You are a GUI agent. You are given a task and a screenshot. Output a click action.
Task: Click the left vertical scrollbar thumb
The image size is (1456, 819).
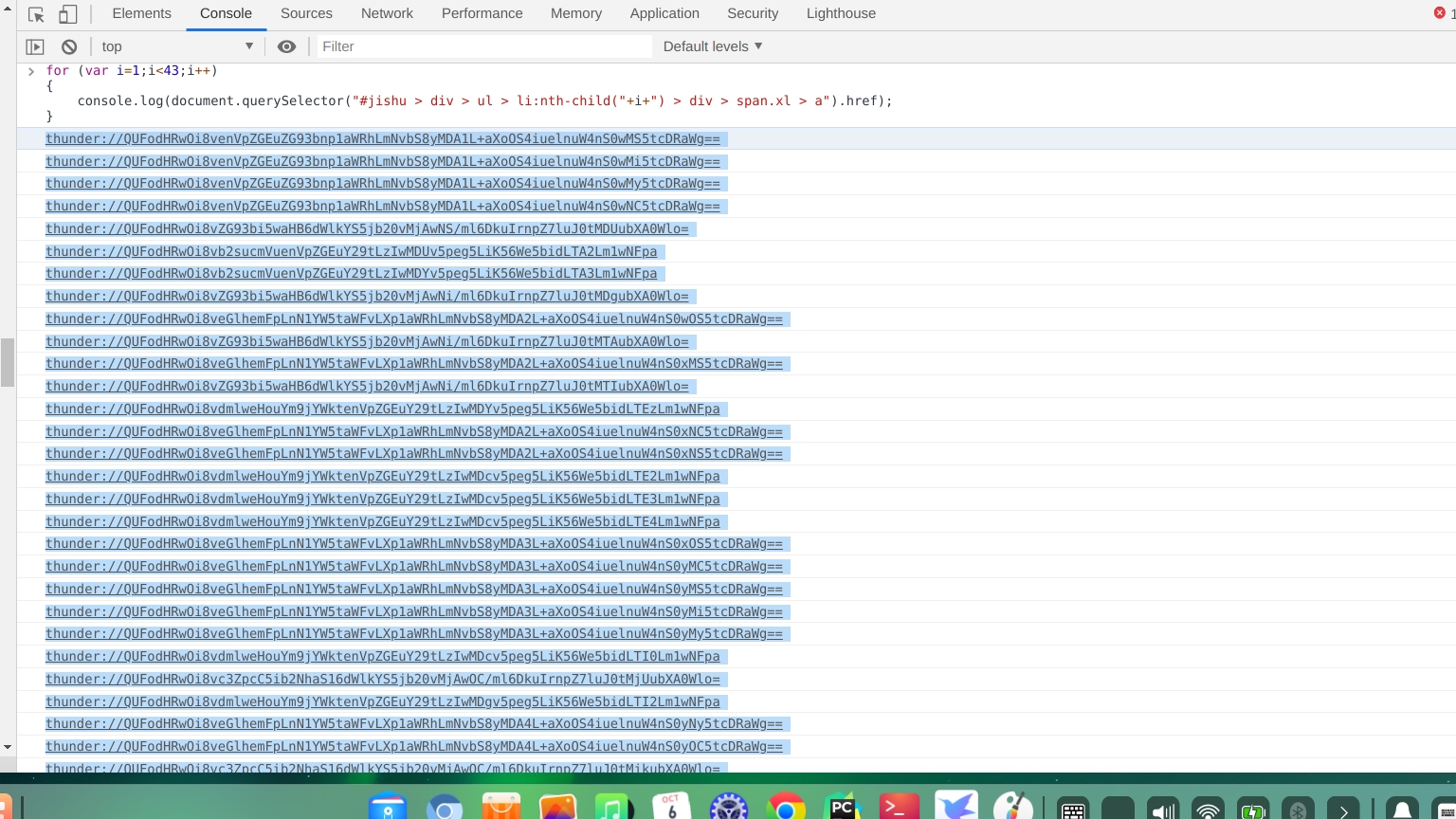point(8,362)
